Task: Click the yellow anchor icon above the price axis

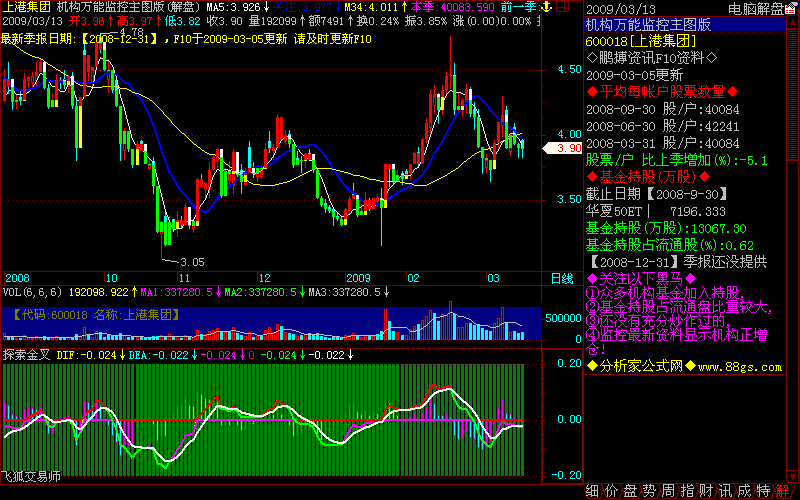Action: pos(546,7)
